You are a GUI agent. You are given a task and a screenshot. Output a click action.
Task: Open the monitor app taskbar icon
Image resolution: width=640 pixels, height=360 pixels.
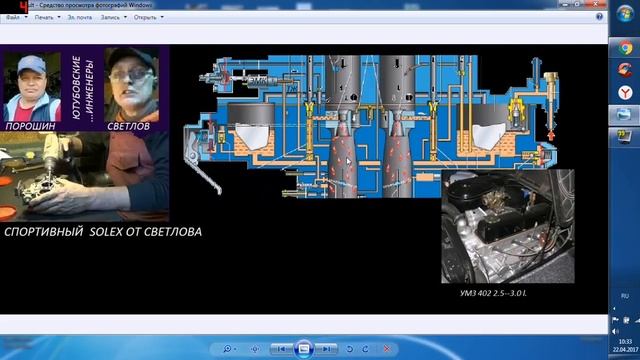click(624, 137)
